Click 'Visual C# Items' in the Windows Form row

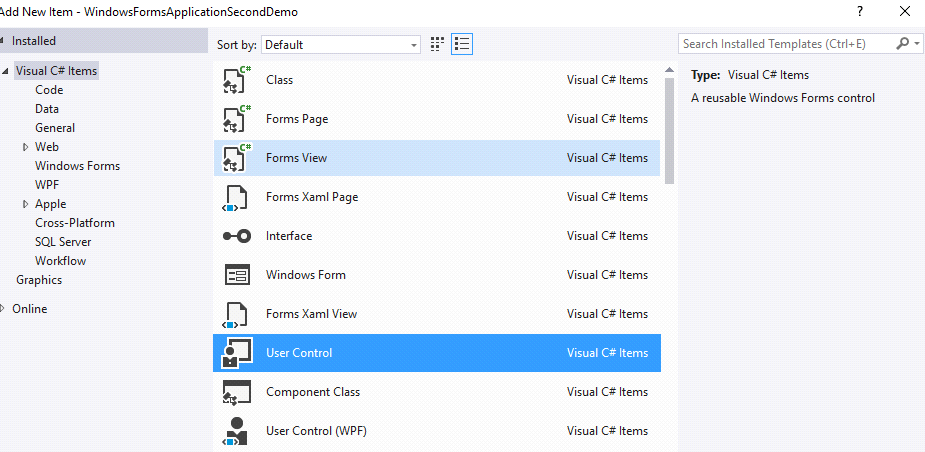607,274
